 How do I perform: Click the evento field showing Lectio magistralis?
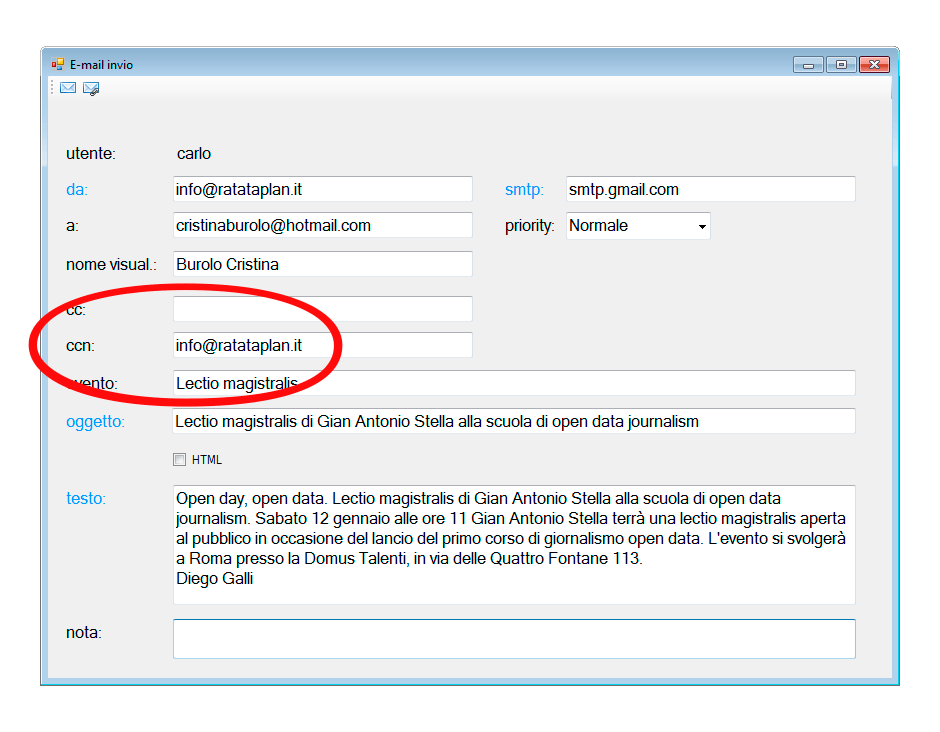[x=514, y=383]
